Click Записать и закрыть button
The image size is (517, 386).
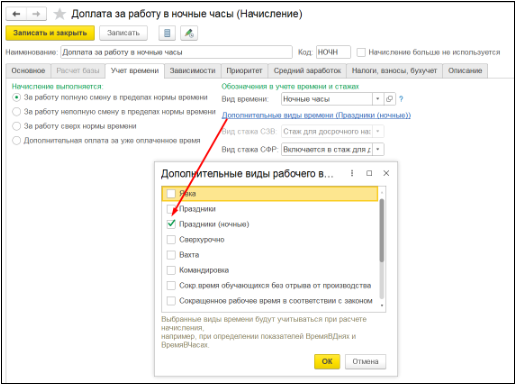tap(50, 33)
